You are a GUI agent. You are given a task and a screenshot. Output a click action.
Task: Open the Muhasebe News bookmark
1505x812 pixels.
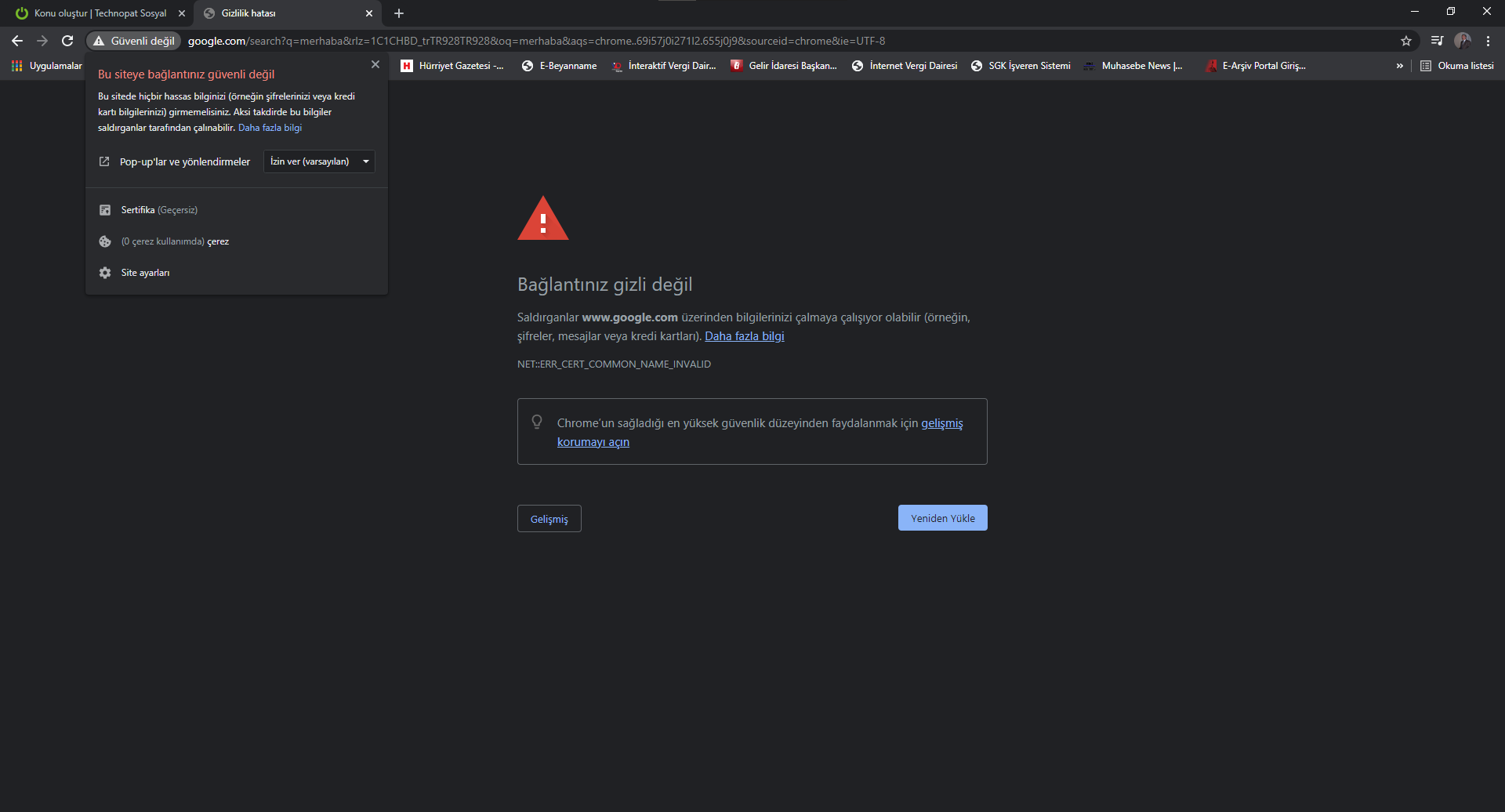point(1133,66)
